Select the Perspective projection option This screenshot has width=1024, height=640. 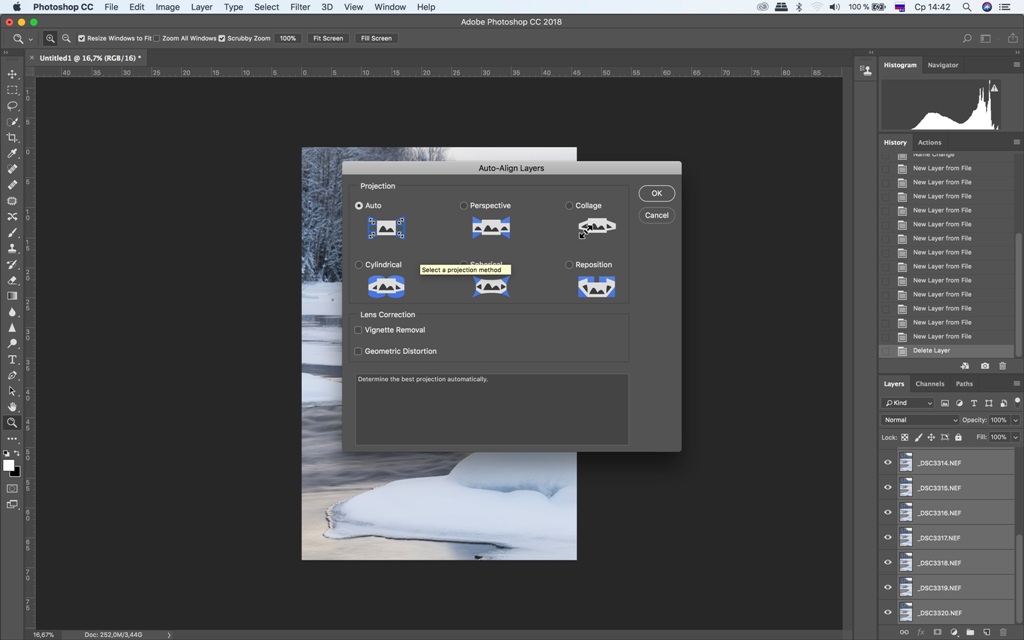pos(464,206)
